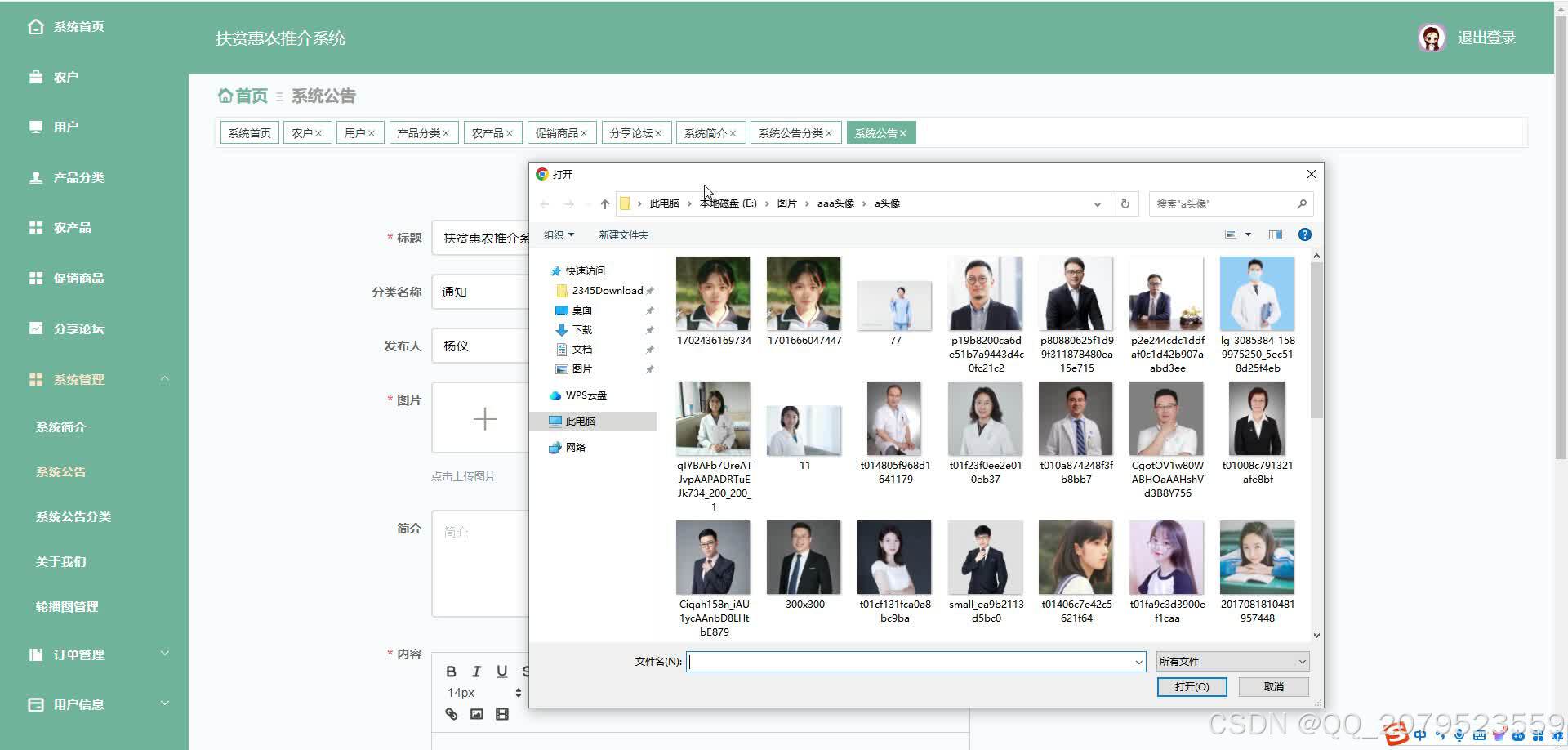Screen dimensions: 1568x750
Task: Expand the address bar history dropdown
Action: tap(1097, 203)
